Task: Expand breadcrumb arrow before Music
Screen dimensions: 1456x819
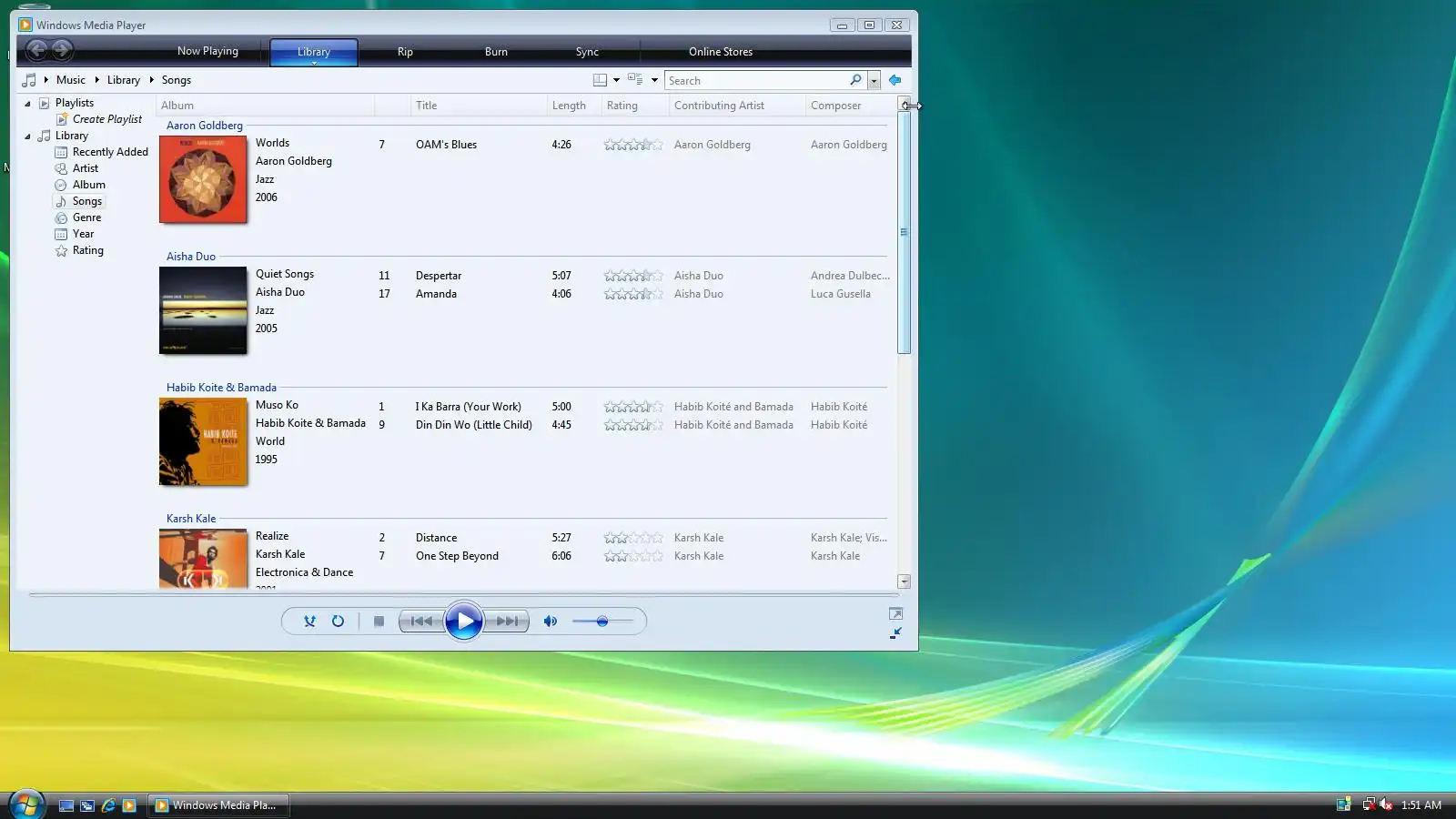Action: pyautogui.click(x=46, y=80)
